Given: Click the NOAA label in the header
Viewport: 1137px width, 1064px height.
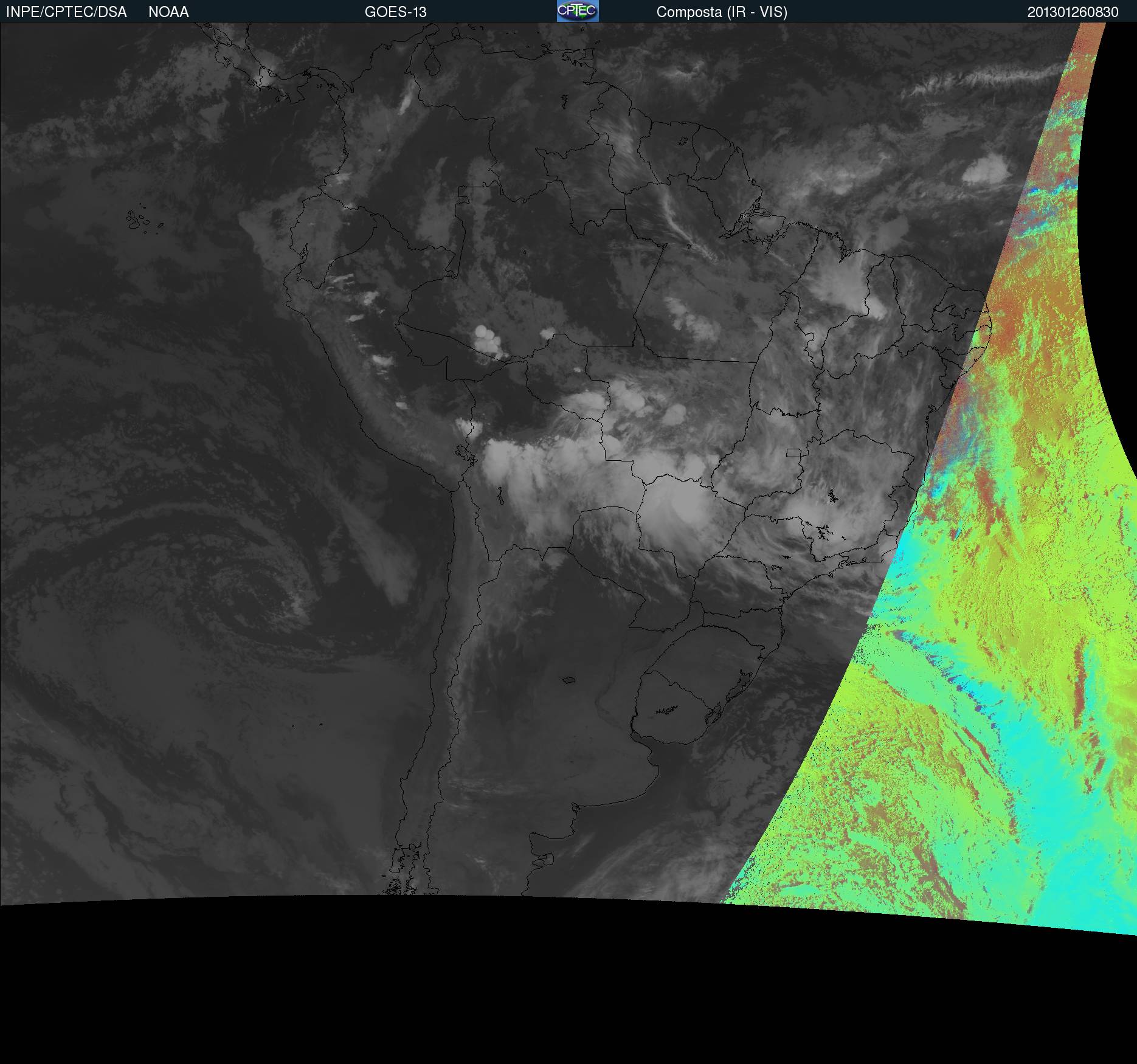Looking at the screenshot, I should pos(168,12).
